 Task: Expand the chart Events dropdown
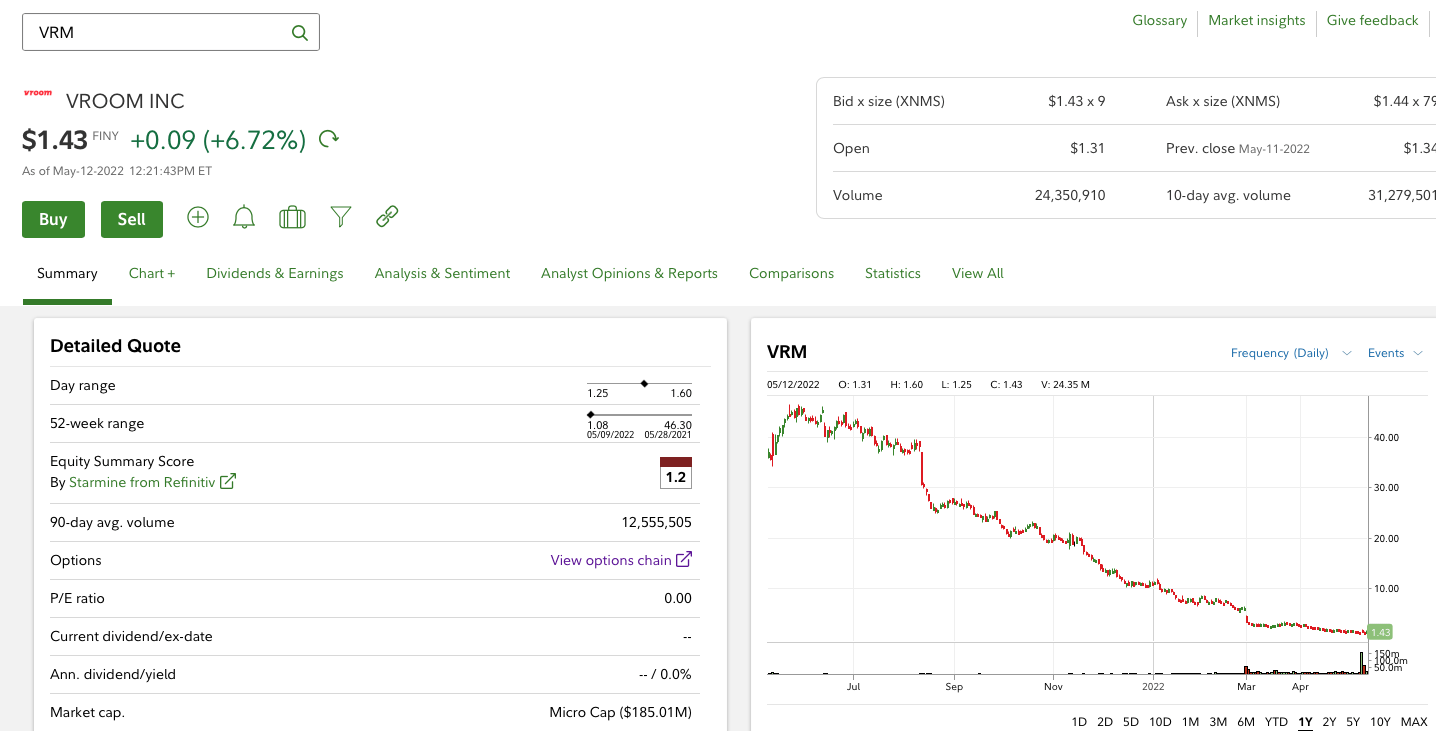[1395, 353]
